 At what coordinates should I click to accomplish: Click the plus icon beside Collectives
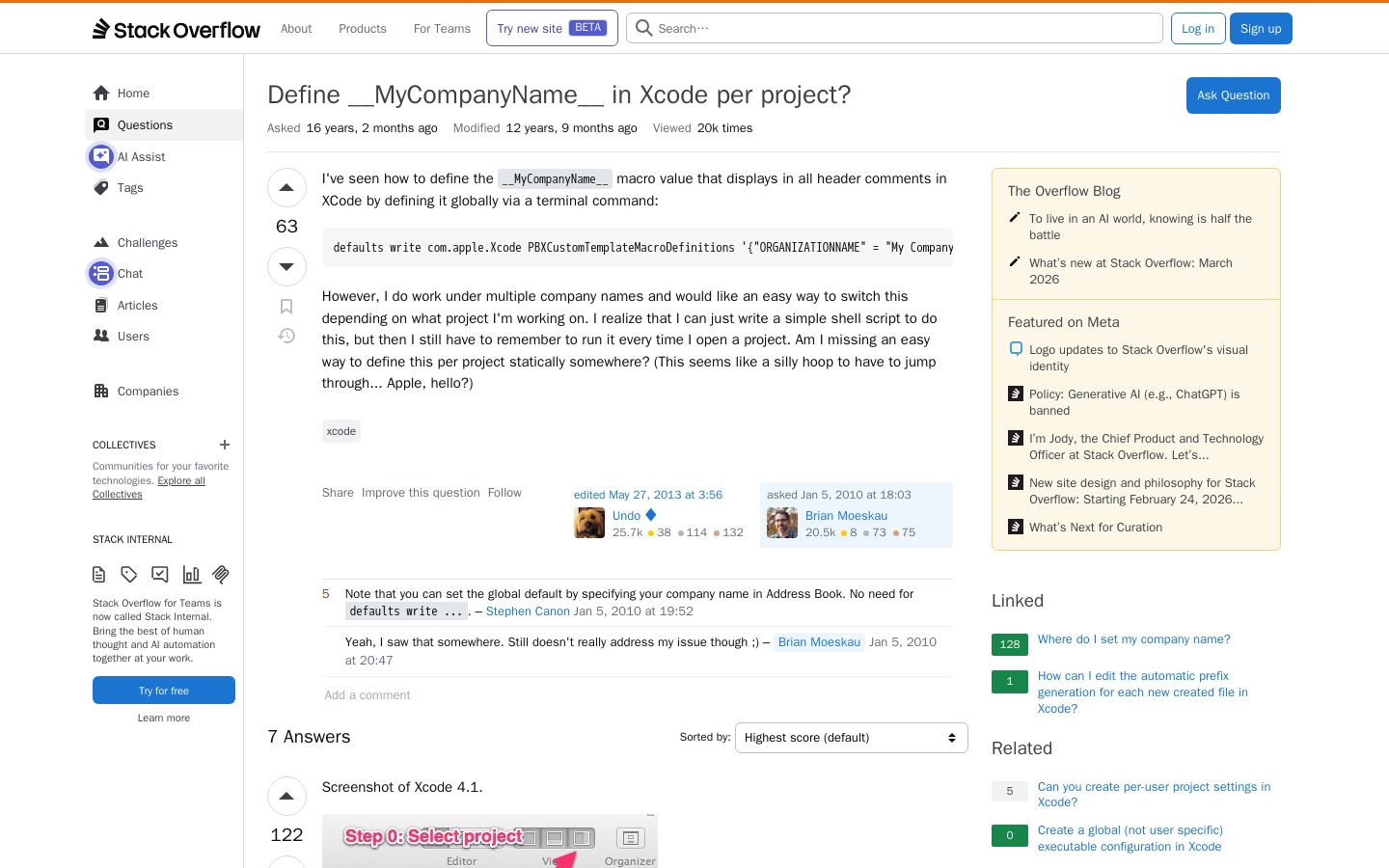tap(225, 445)
